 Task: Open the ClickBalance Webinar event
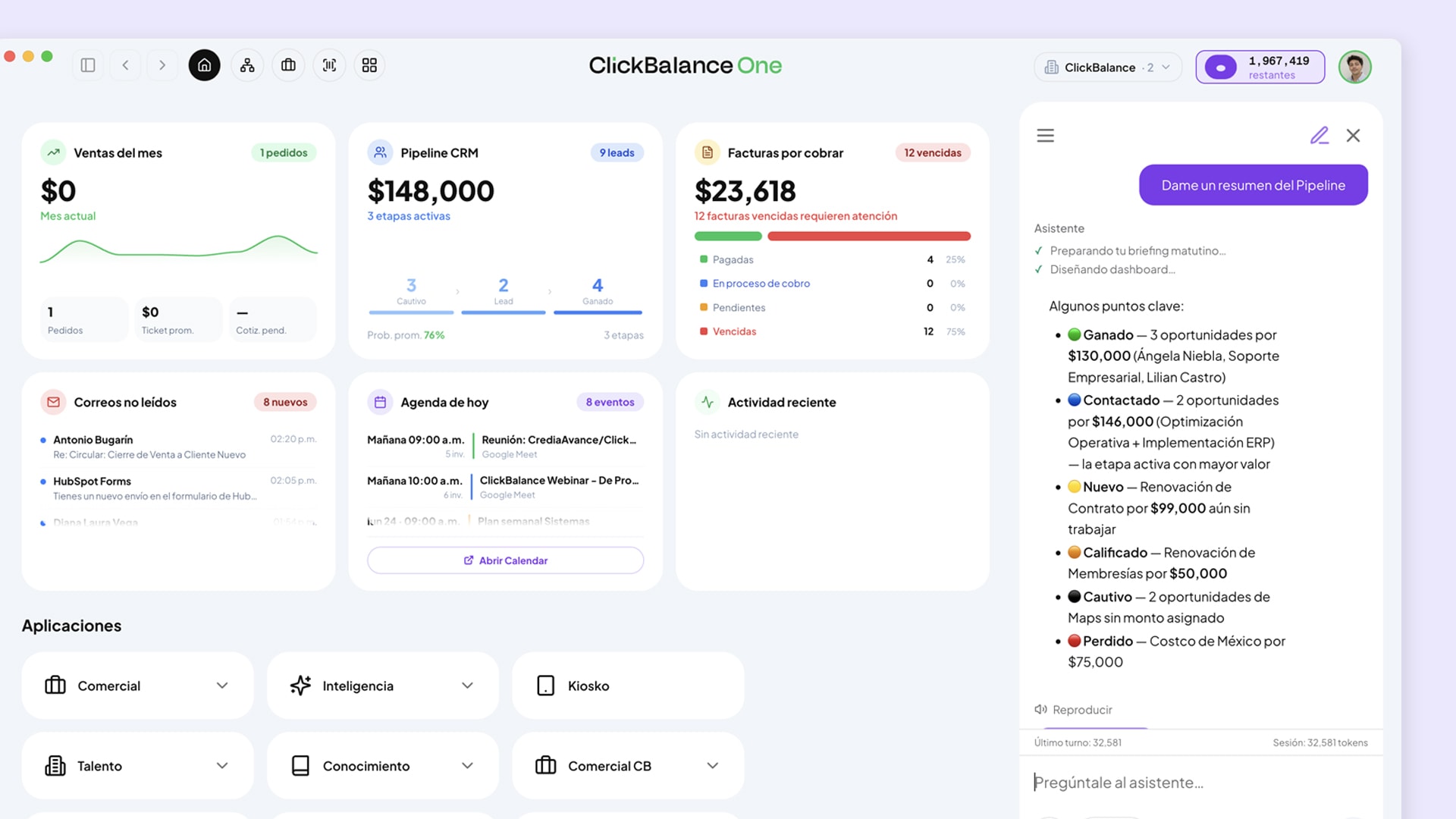(505, 487)
